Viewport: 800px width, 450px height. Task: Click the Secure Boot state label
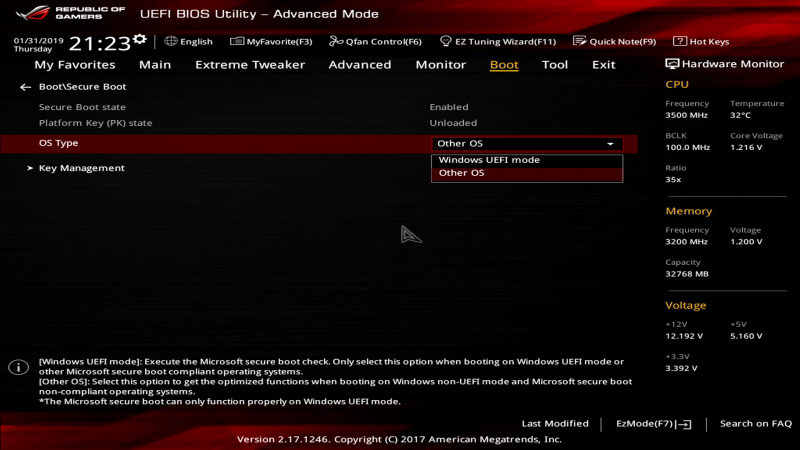(x=82, y=107)
